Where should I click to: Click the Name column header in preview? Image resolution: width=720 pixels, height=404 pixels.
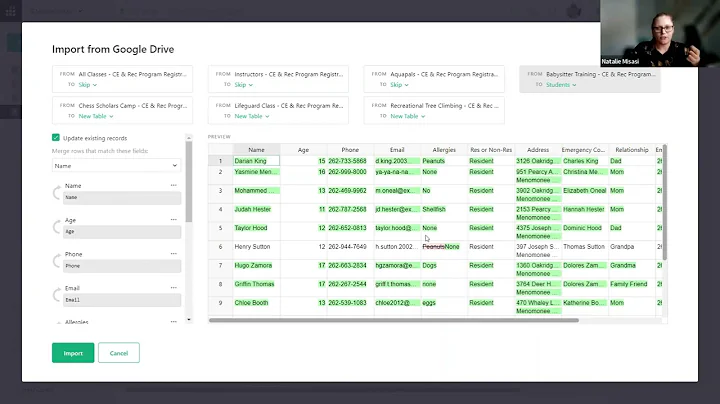256,150
